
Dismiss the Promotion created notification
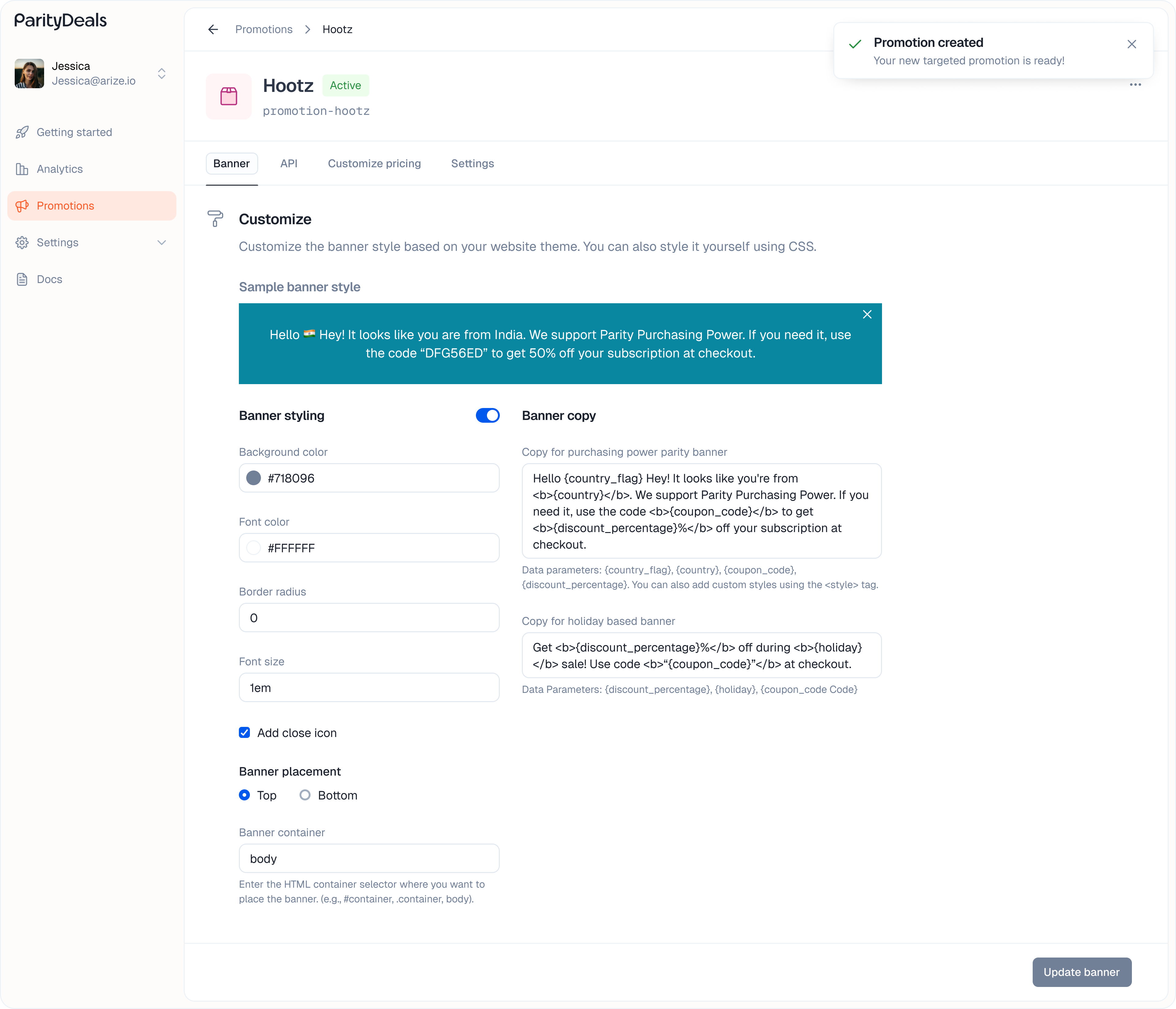pyautogui.click(x=1131, y=44)
